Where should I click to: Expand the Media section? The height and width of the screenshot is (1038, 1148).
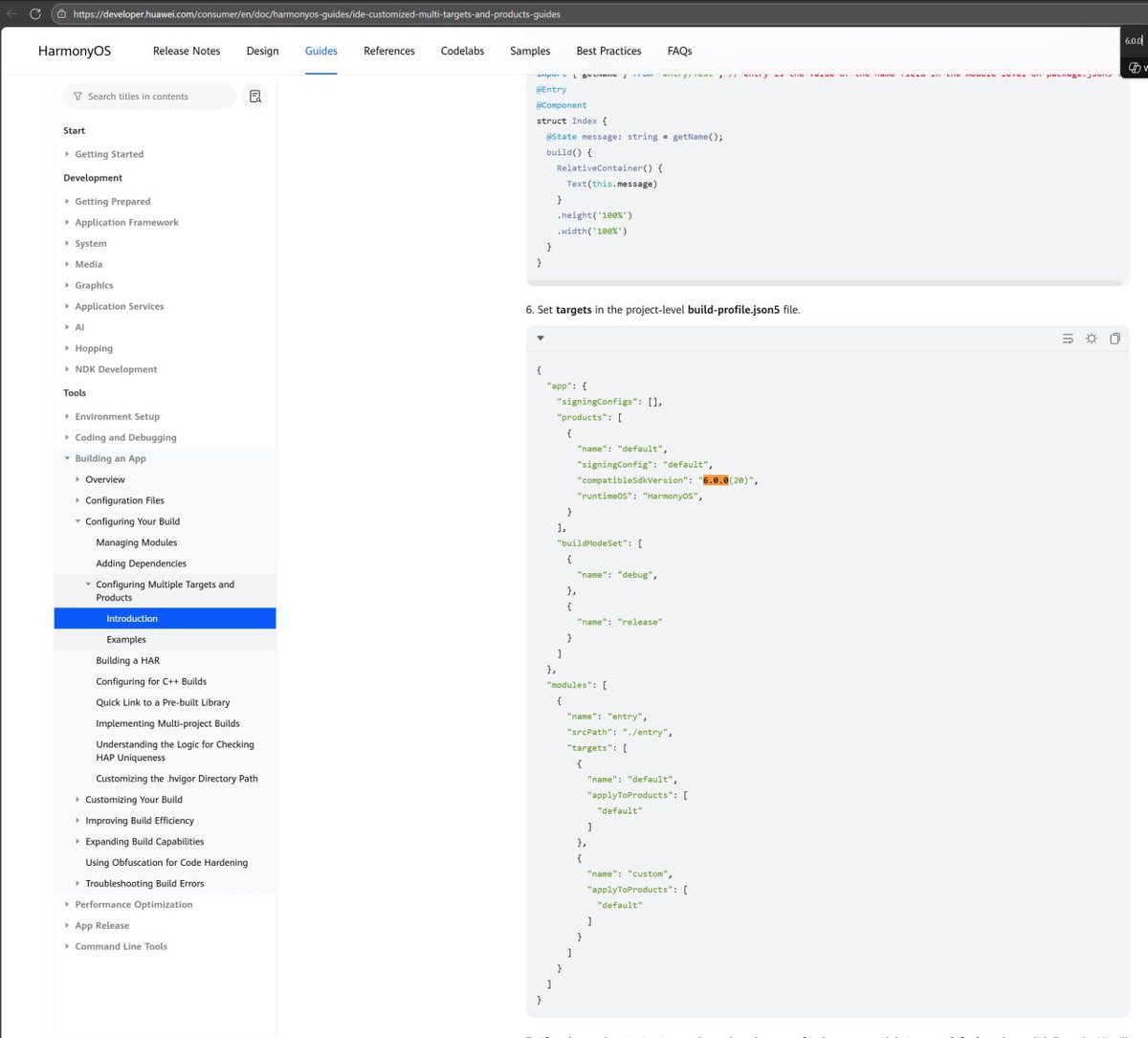pyautogui.click(x=88, y=265)
